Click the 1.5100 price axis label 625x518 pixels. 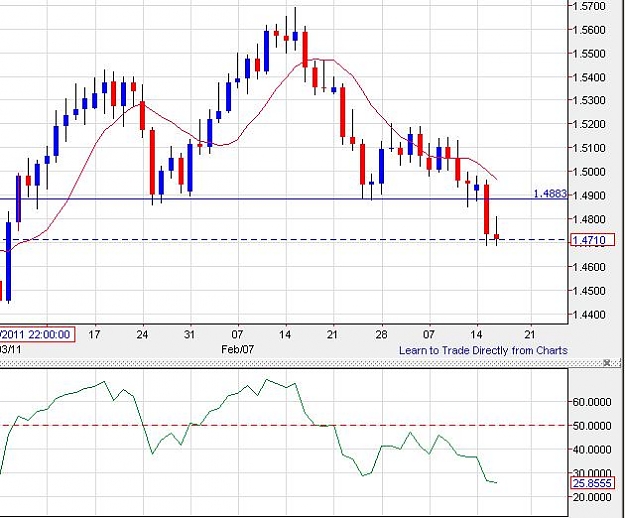pos(589,148)
